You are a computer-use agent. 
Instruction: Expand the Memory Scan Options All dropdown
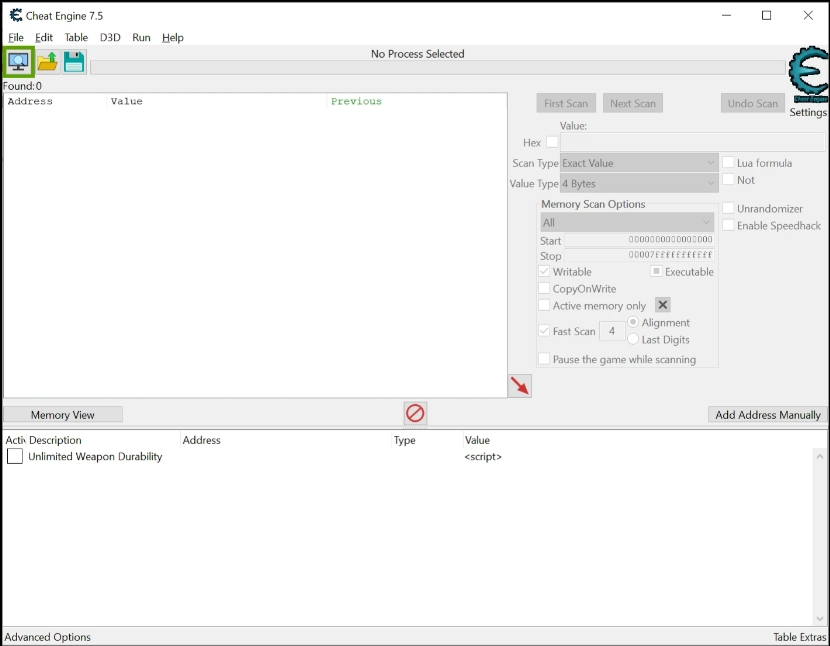click(x=627, y=222)
